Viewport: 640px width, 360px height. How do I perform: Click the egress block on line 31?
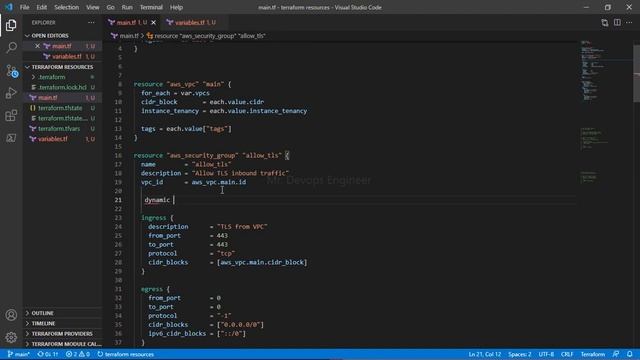tap(151, 289)
